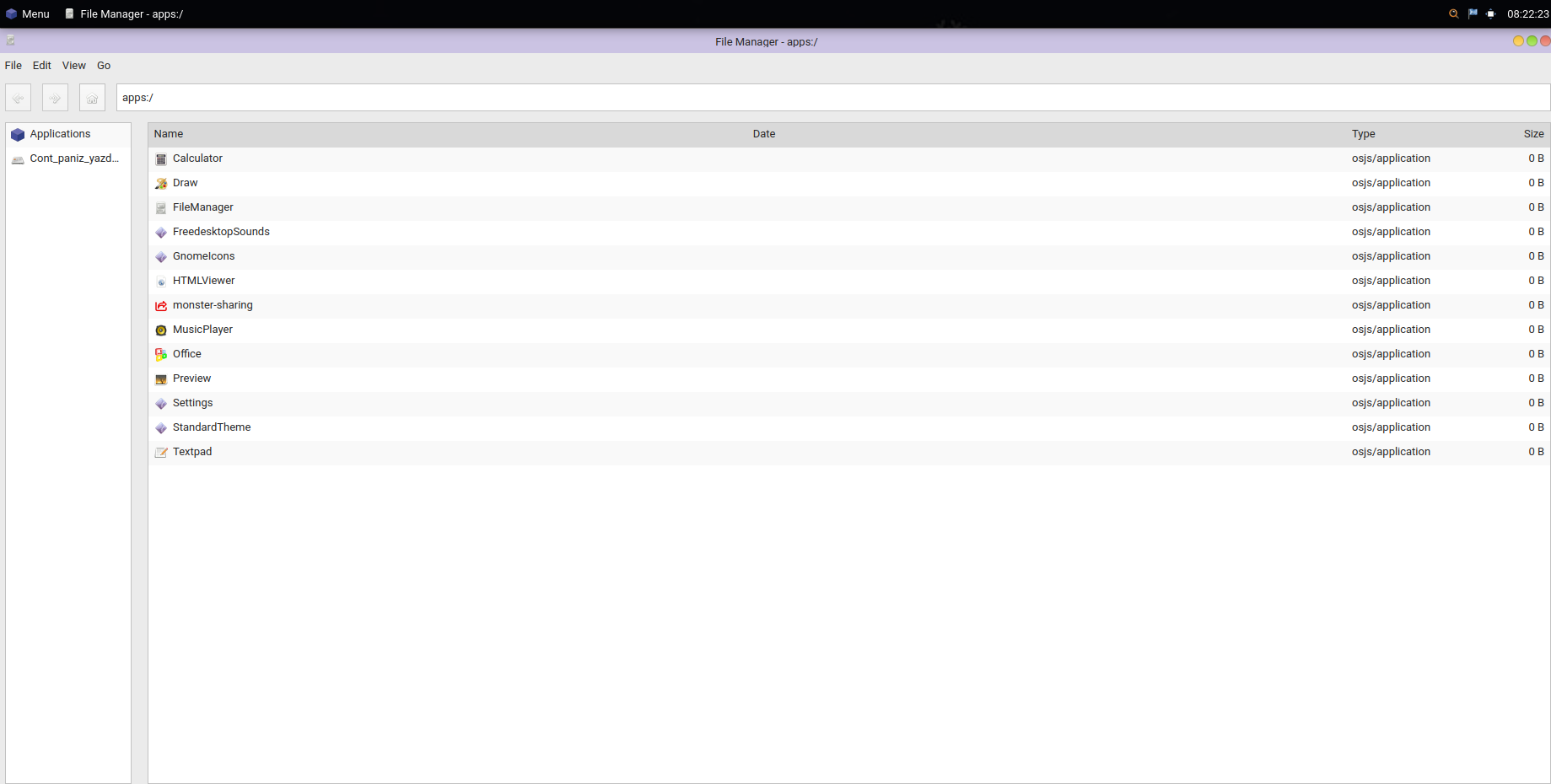Go forward with the right arrow button
Screen dimensions: 1551x784
[56, 98]
